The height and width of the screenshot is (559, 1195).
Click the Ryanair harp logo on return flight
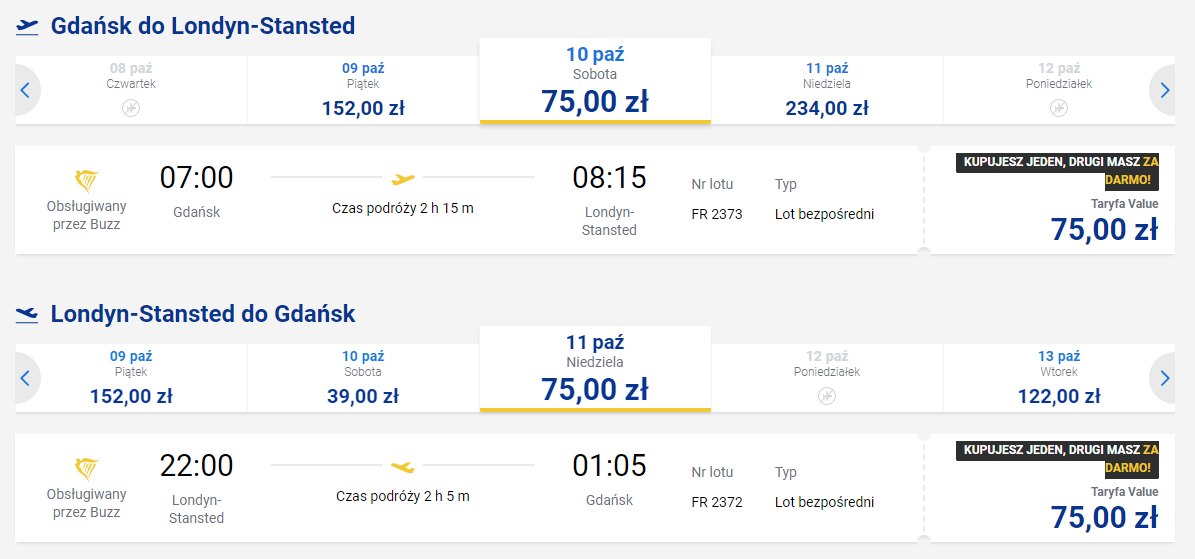[x=87, y=469]
